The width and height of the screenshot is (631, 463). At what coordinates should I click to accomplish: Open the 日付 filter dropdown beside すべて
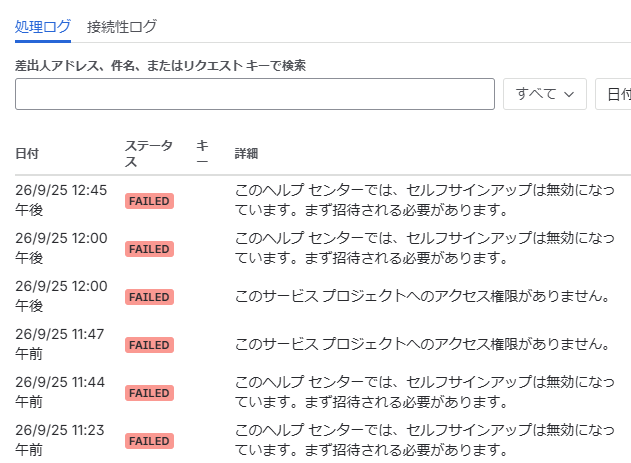(x=613, y=94)
